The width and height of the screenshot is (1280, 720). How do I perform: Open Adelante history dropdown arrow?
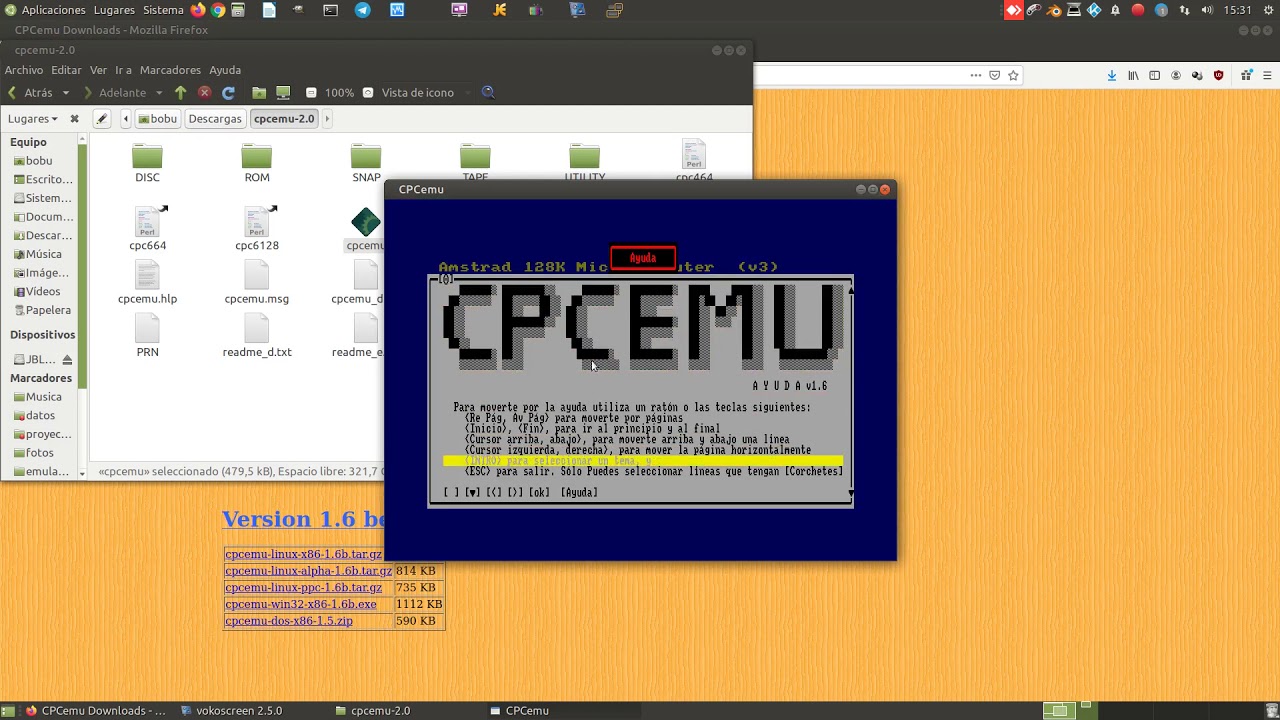click(158, 92)
